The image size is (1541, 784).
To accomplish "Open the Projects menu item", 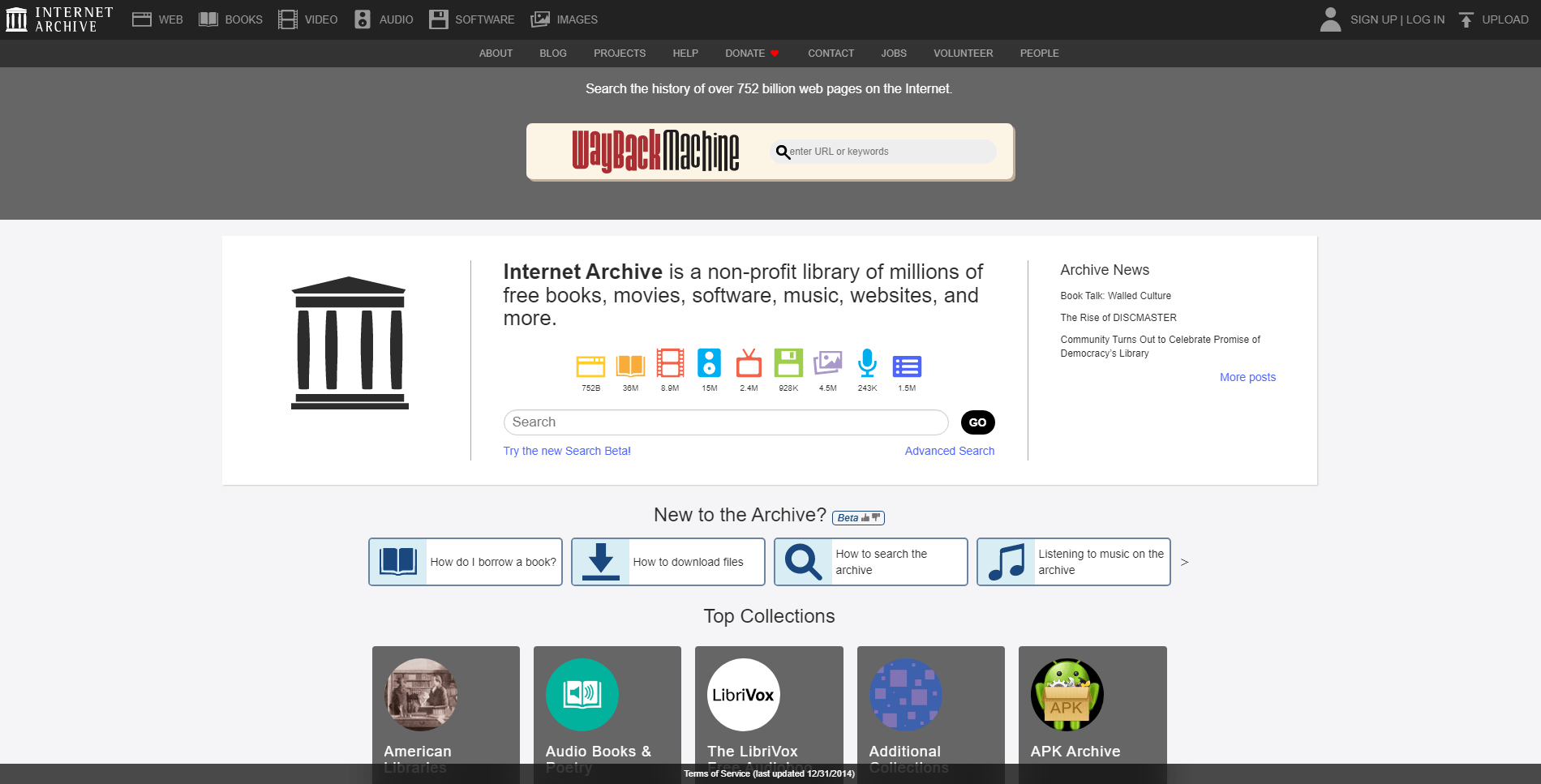I will 620,54.
